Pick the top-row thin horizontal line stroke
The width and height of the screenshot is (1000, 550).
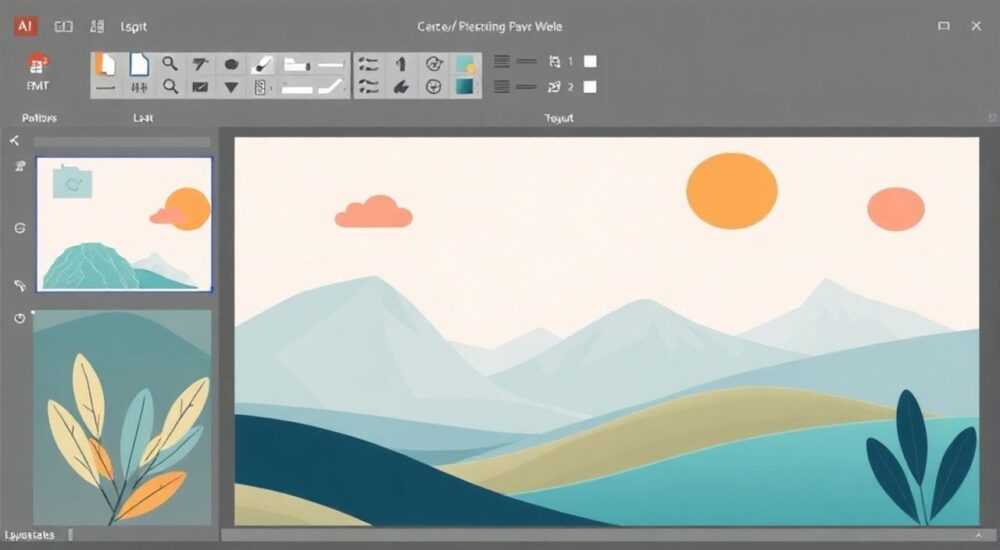(x=331, y=65)
